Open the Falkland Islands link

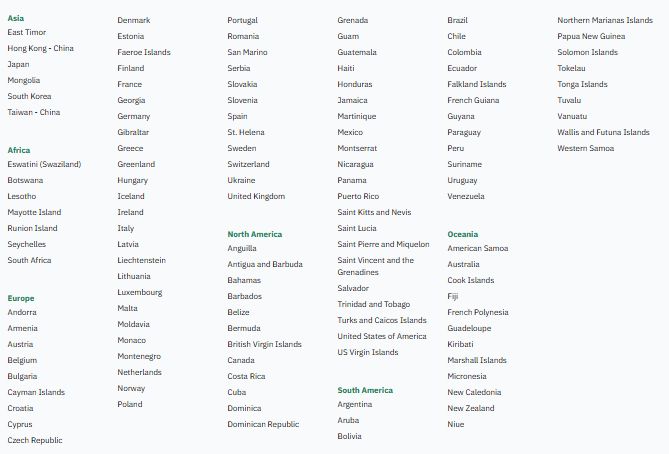[x=477, y=84]
